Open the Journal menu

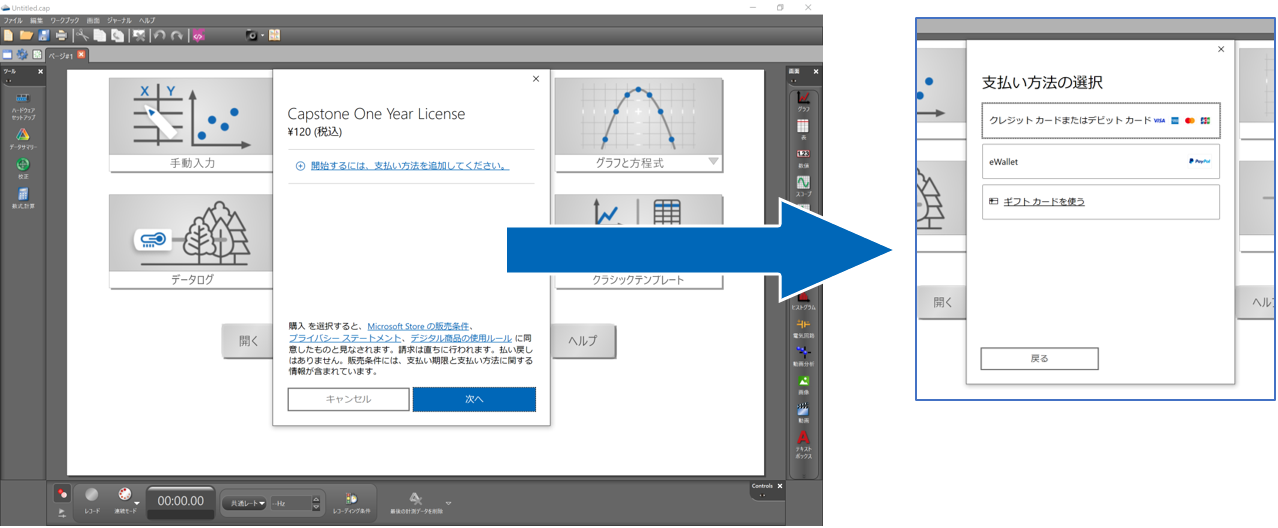pyautogui.click(x=119, y=21)
